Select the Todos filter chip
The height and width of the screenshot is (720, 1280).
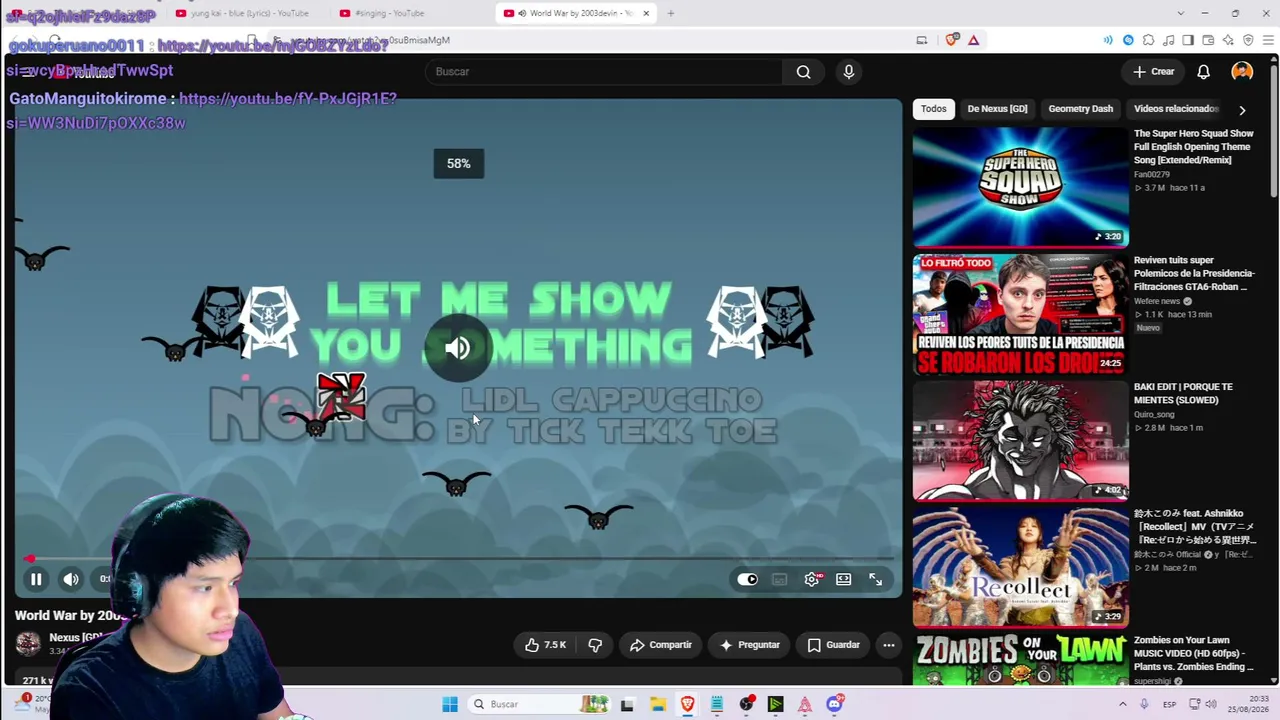934,109
